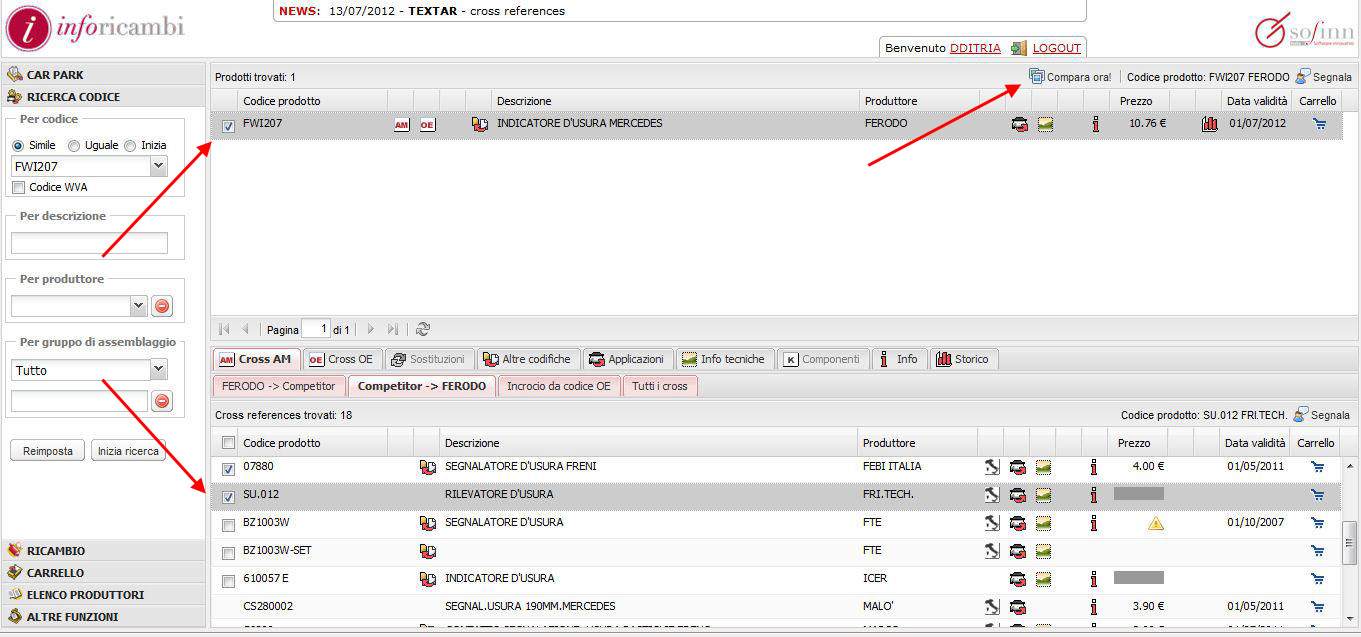
Task: Expand the CARRELLO sidebar section
Action: [103, 573]
